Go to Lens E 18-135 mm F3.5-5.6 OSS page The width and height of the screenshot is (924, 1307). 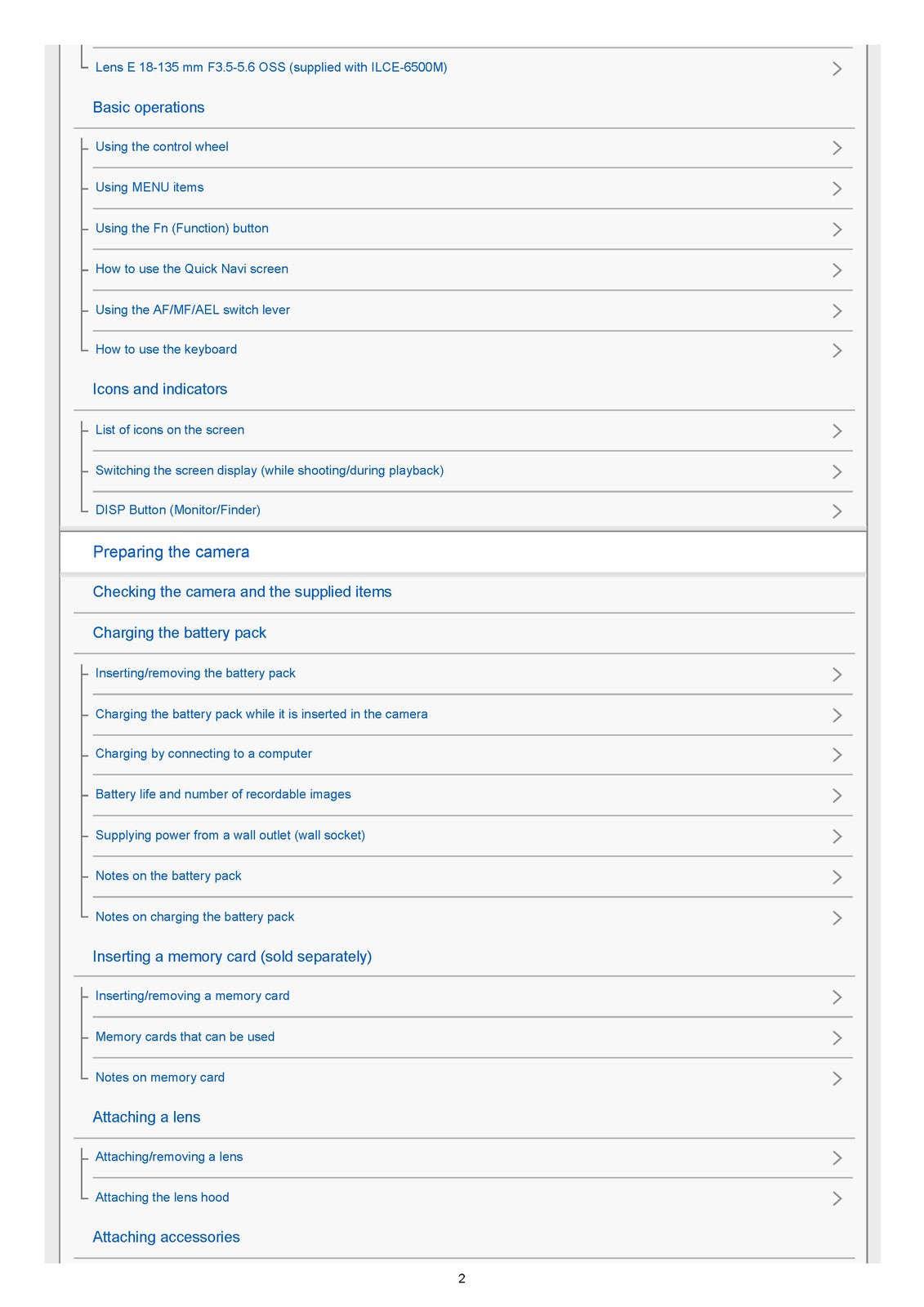tap(271, 68)
